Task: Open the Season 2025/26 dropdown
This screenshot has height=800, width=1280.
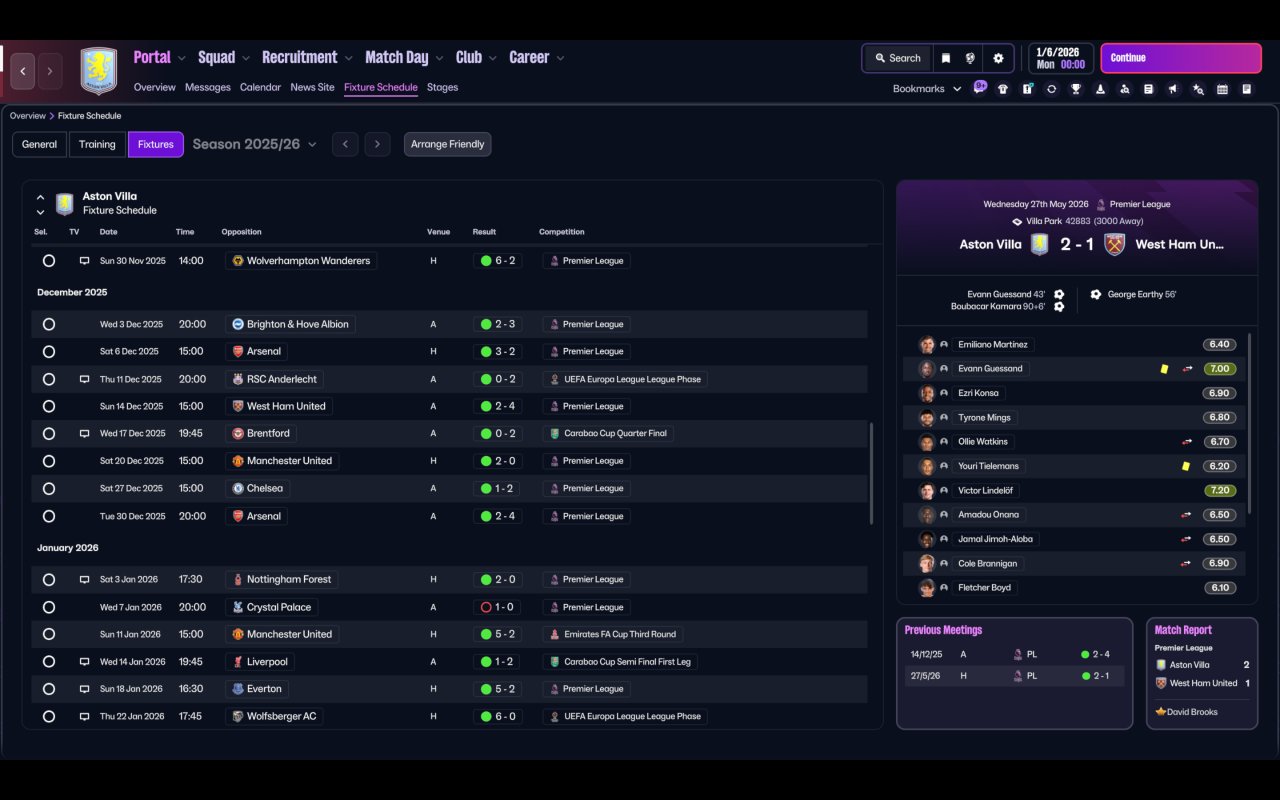Action: (255, 144)
